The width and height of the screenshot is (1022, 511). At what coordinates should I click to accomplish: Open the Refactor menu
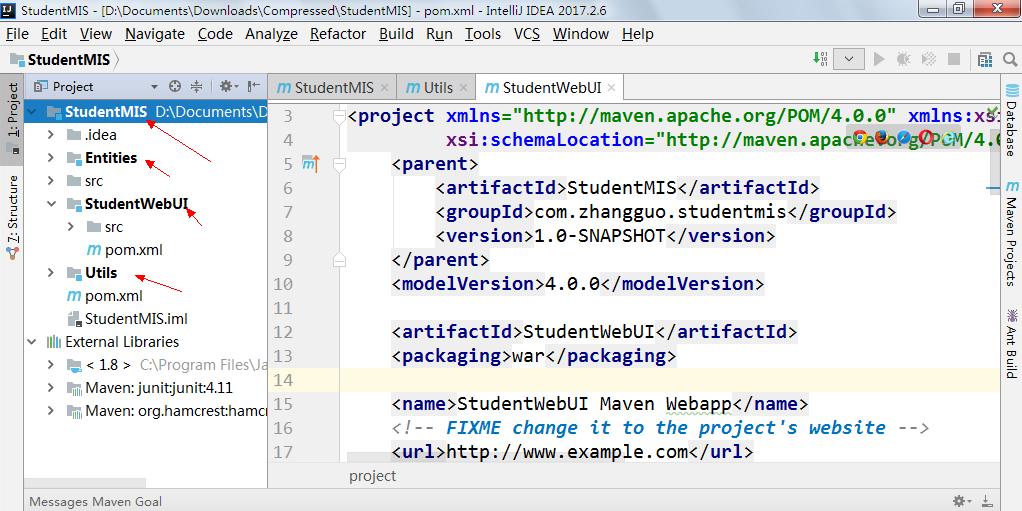[x=338, y=34]
